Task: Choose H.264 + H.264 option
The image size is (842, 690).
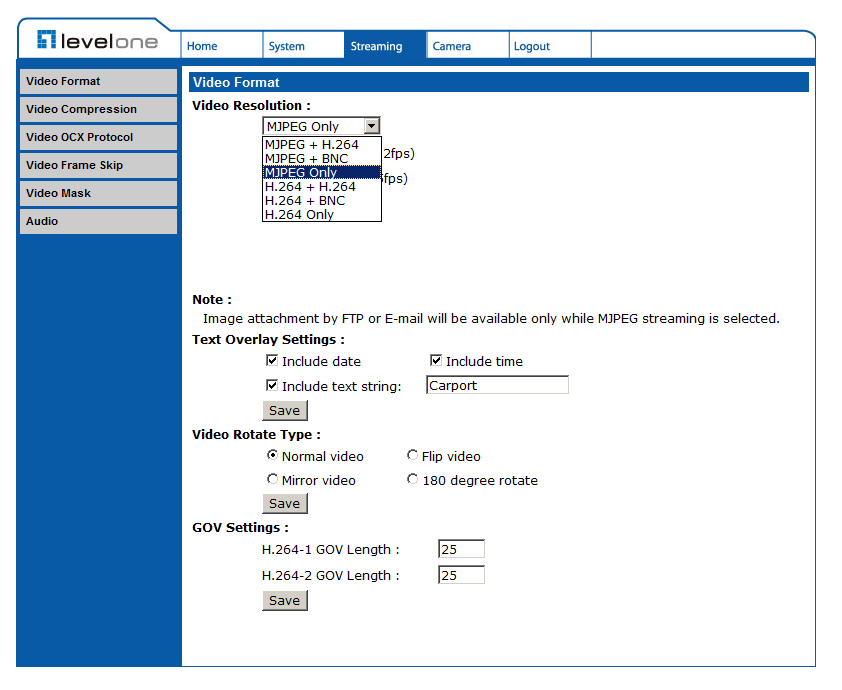Action: (x=322, y=186)
